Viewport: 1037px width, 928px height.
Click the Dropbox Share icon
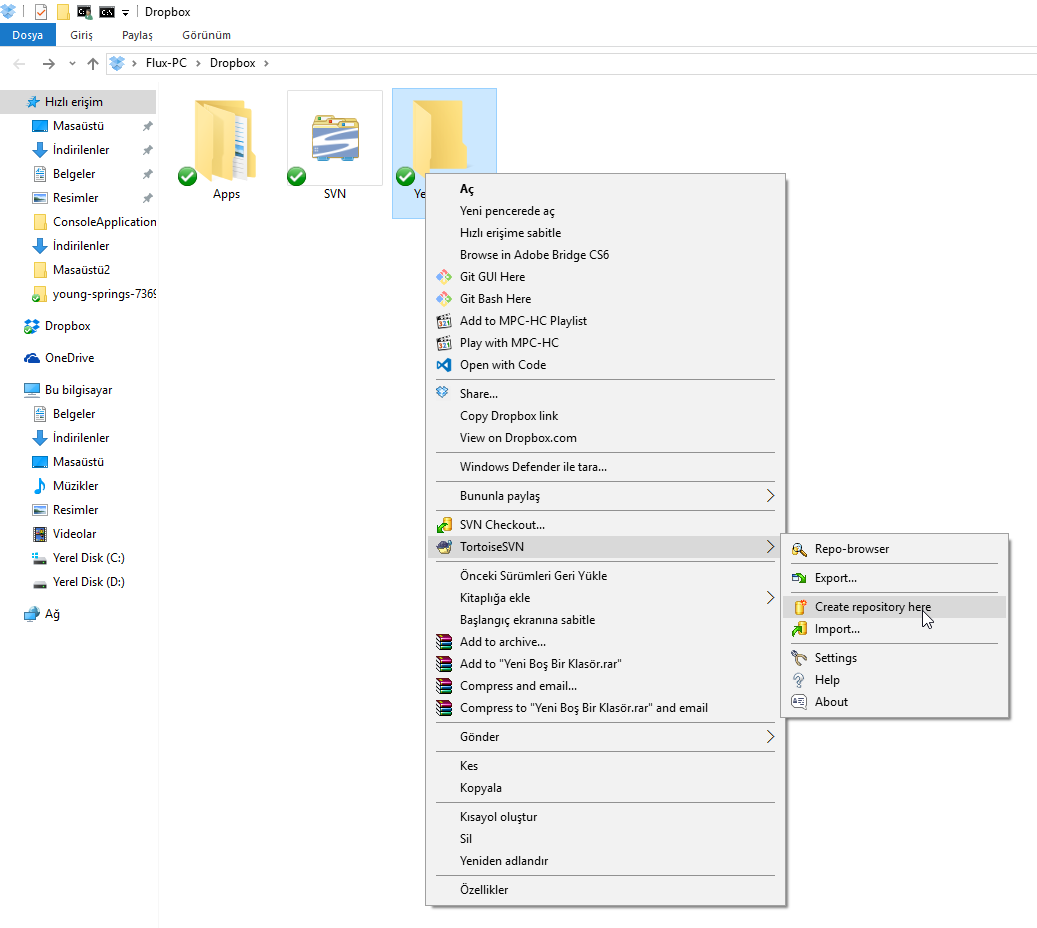(x=442, y=392)
